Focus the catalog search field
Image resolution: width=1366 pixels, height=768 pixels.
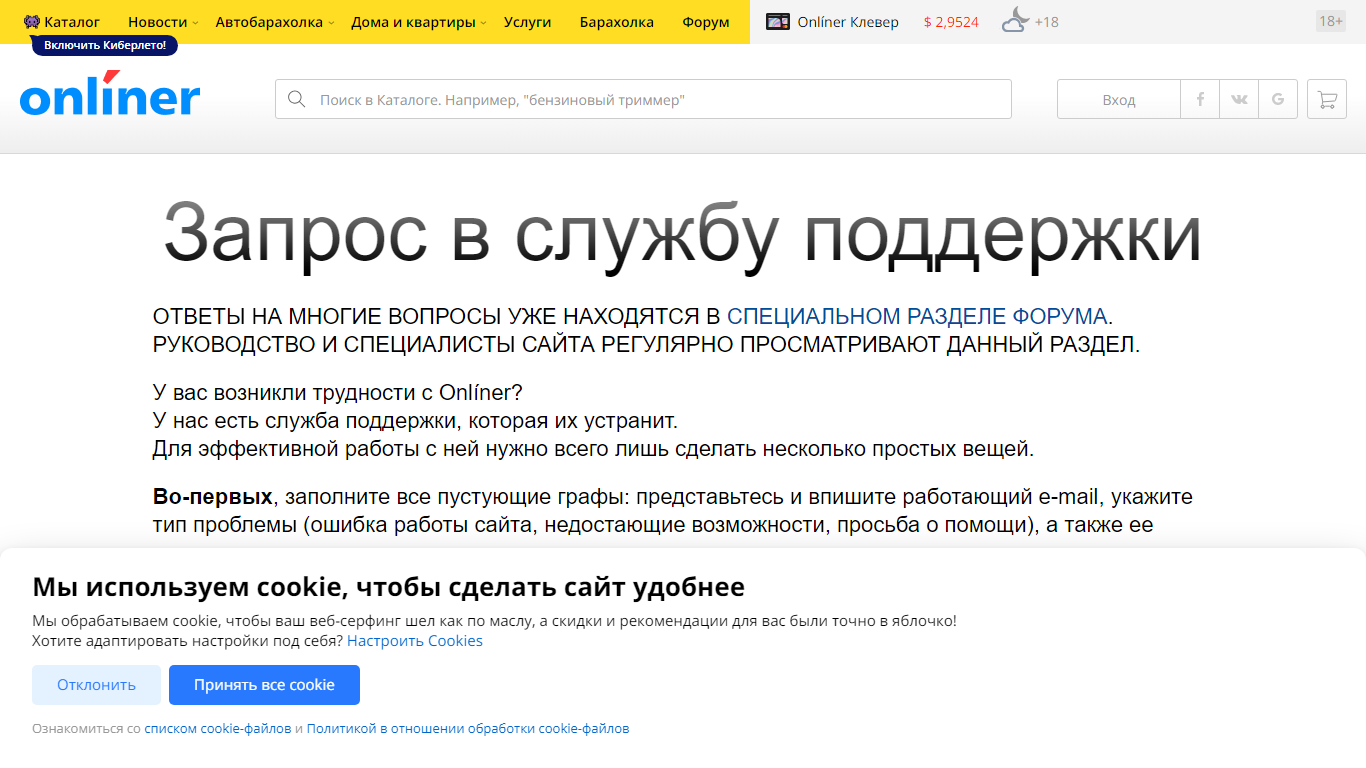pyautogui.click(x=643, y=99)
